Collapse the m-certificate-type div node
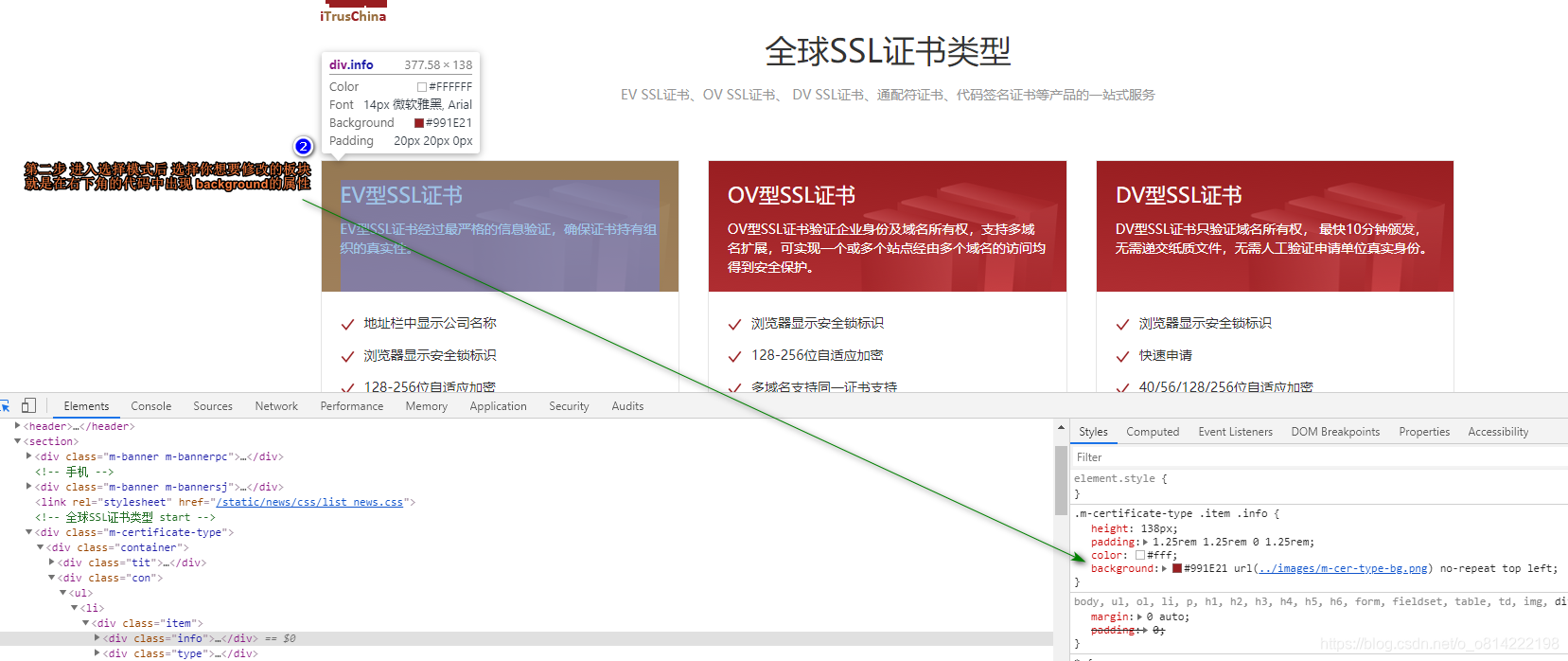 click(x=29, y=532)
